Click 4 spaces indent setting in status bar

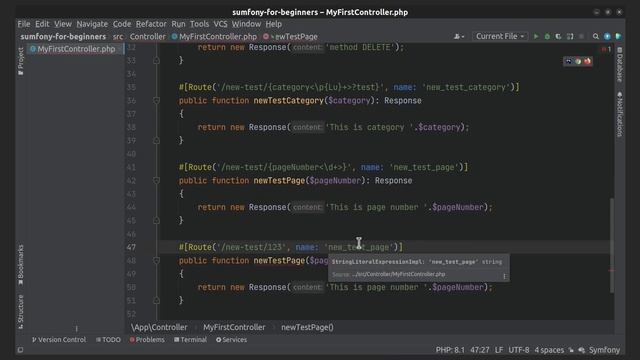click(x=549, y=350)
